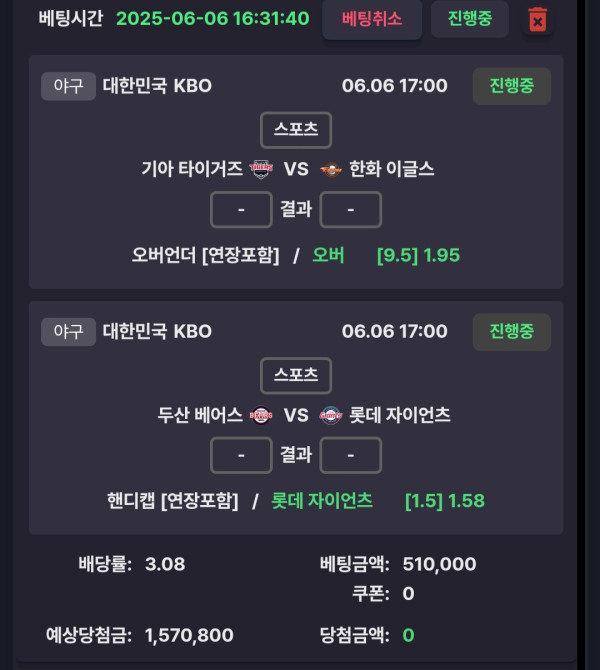
Task: Select the 야구 tag on the Kia match
Action: click(68, 86)
